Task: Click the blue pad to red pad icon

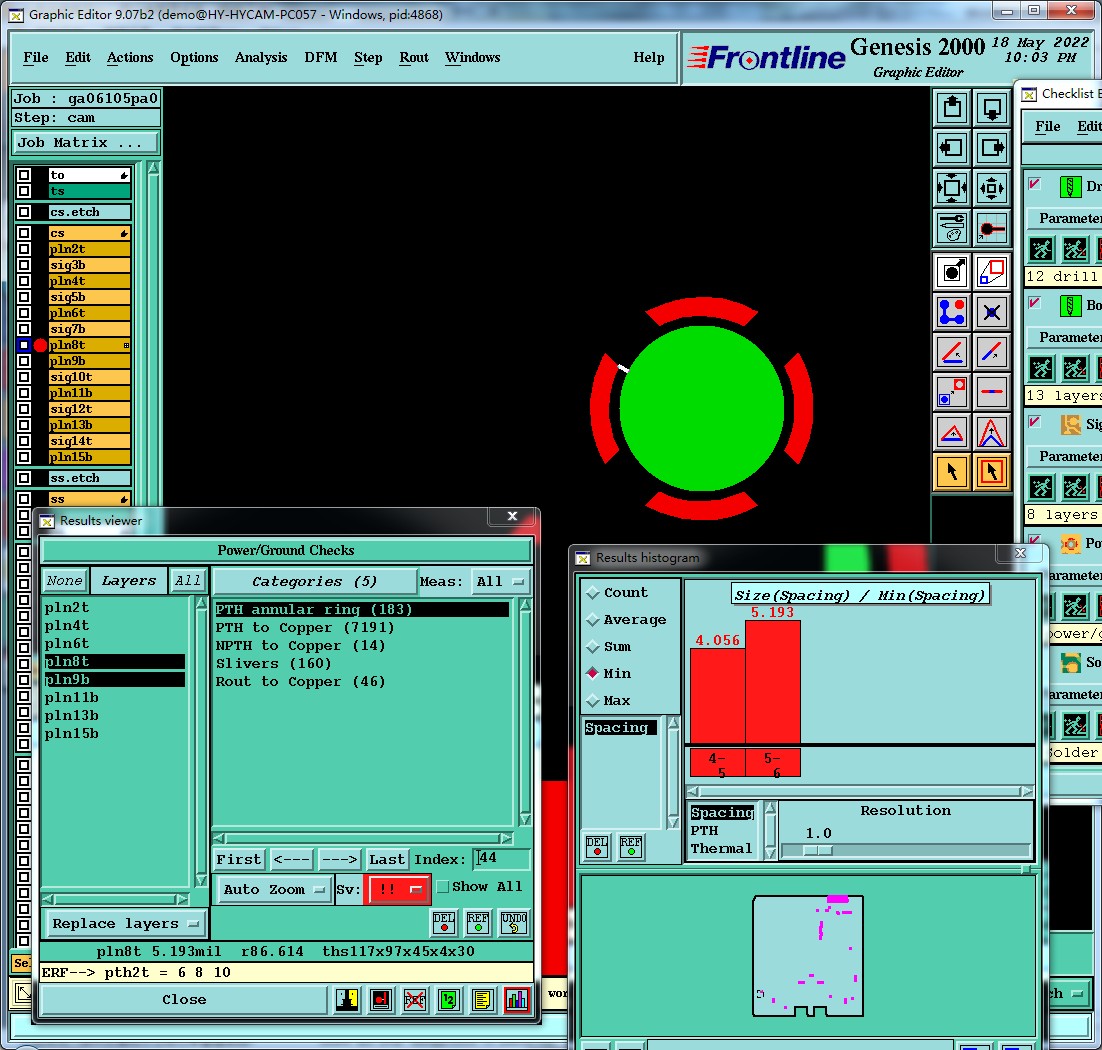Action: coord(952,392)
